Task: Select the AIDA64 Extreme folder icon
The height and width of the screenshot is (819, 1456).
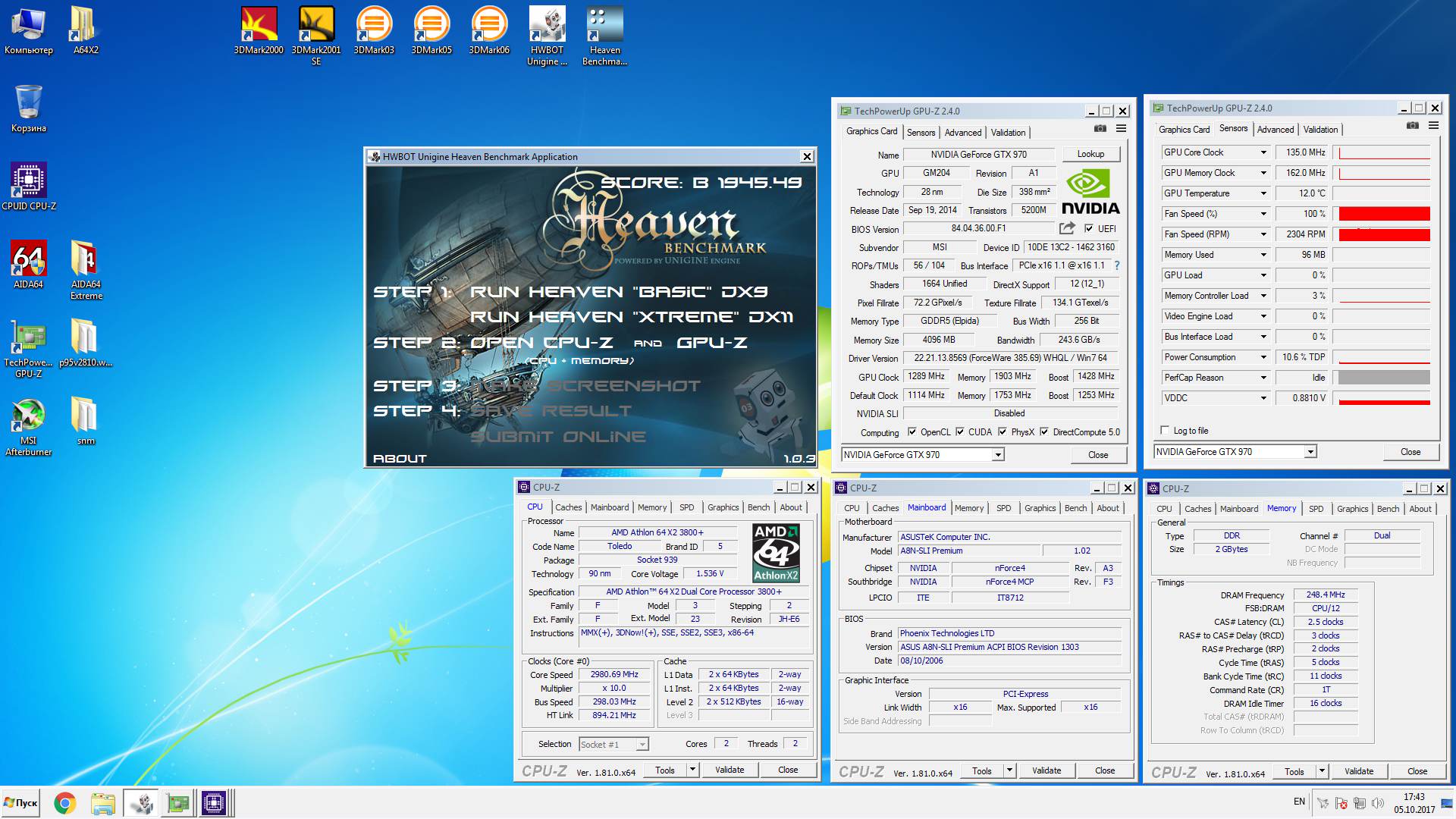Action: pos(86,270)
